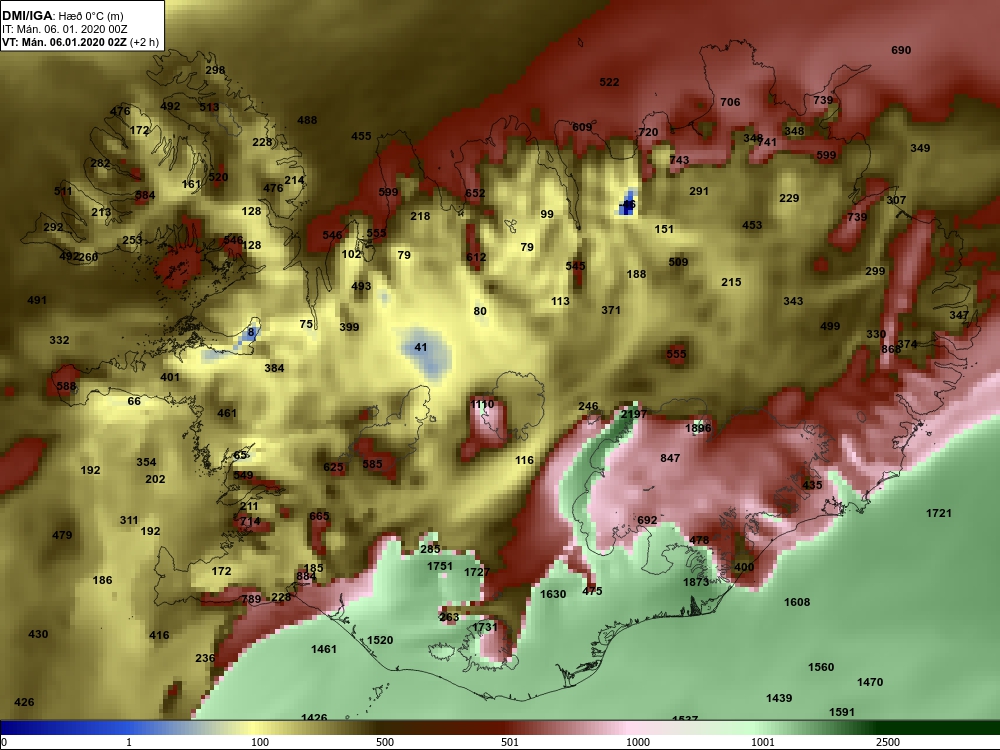Click the map value 1520
Image resolution: width=1000 pixels, height=750 pixels.
click(x=380, y=640)
